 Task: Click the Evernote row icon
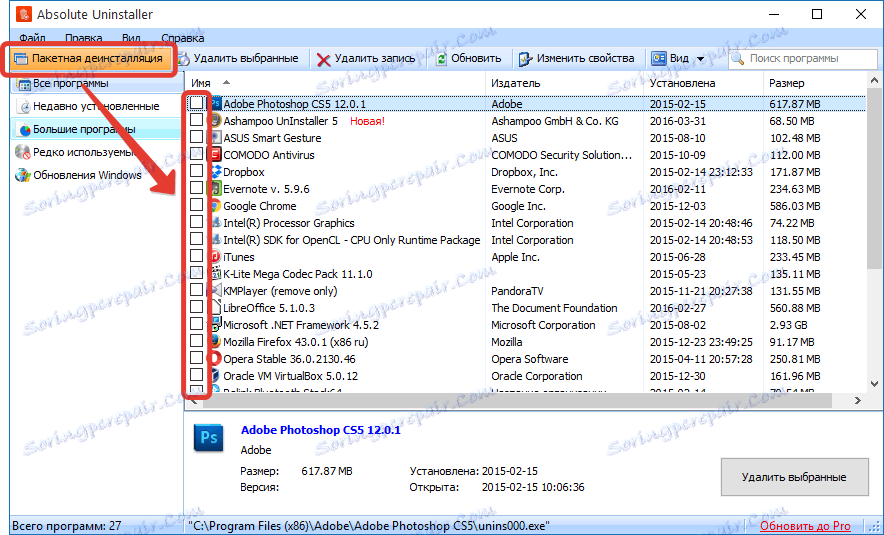point(215,188)
